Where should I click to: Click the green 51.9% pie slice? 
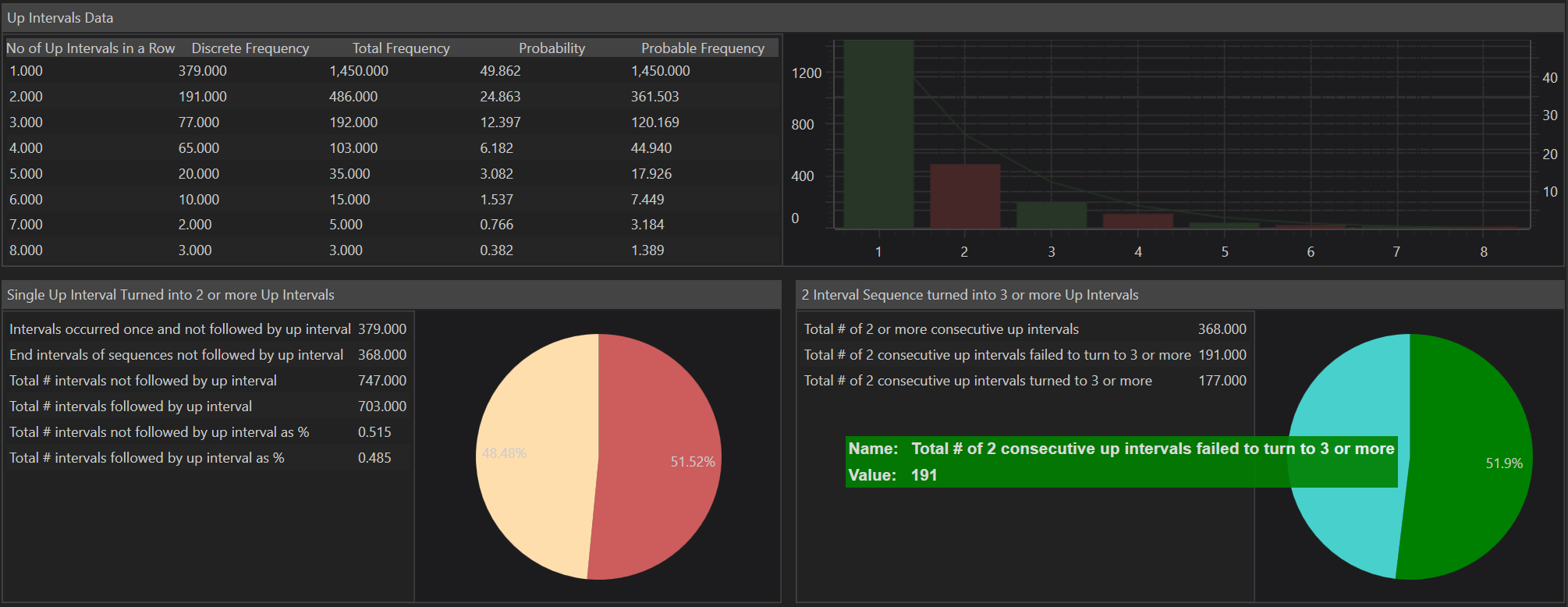pyautogui.click(x=1467, y=515)
